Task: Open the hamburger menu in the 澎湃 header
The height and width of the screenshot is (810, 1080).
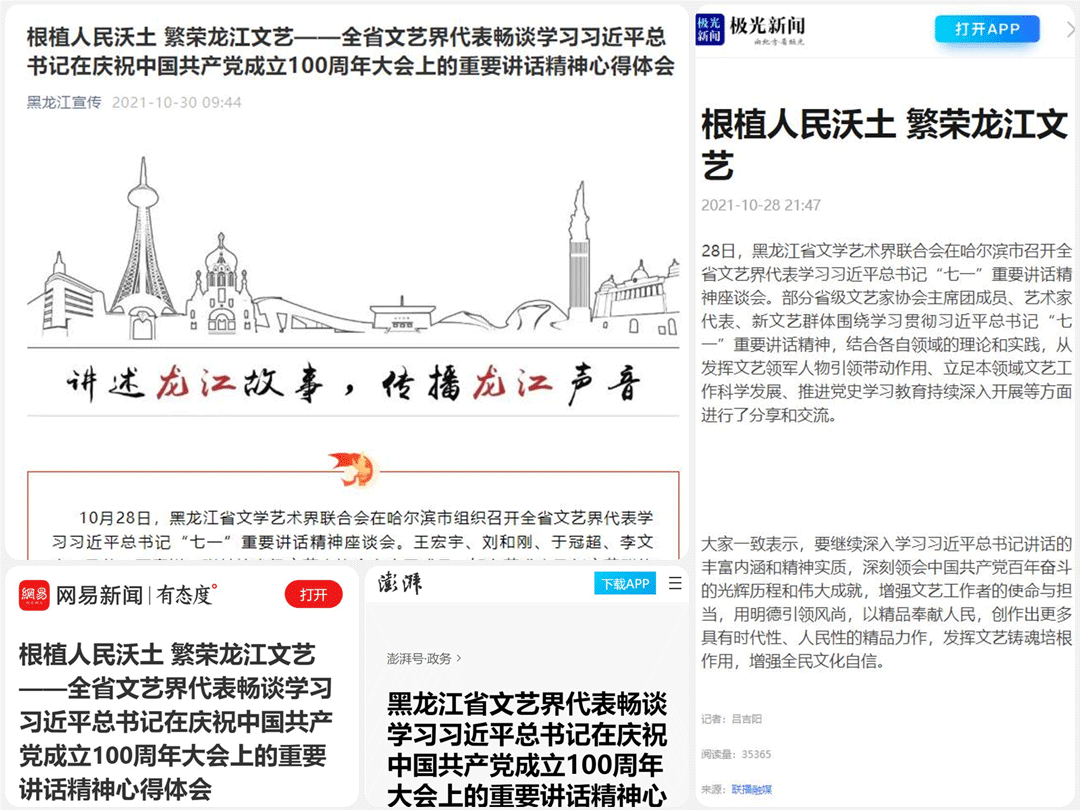Action: [x=674, y=583]
